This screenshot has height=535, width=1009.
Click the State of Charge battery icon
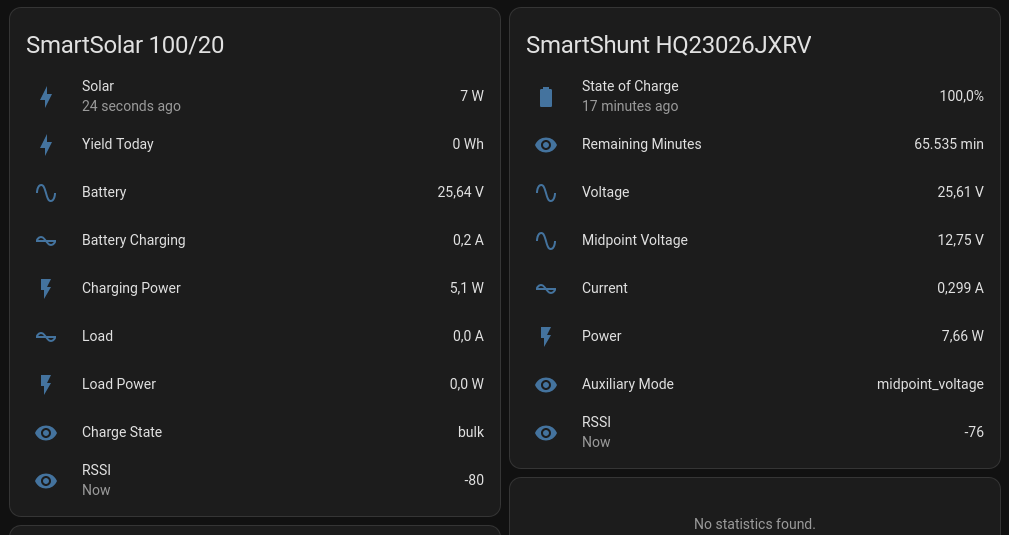546,97
